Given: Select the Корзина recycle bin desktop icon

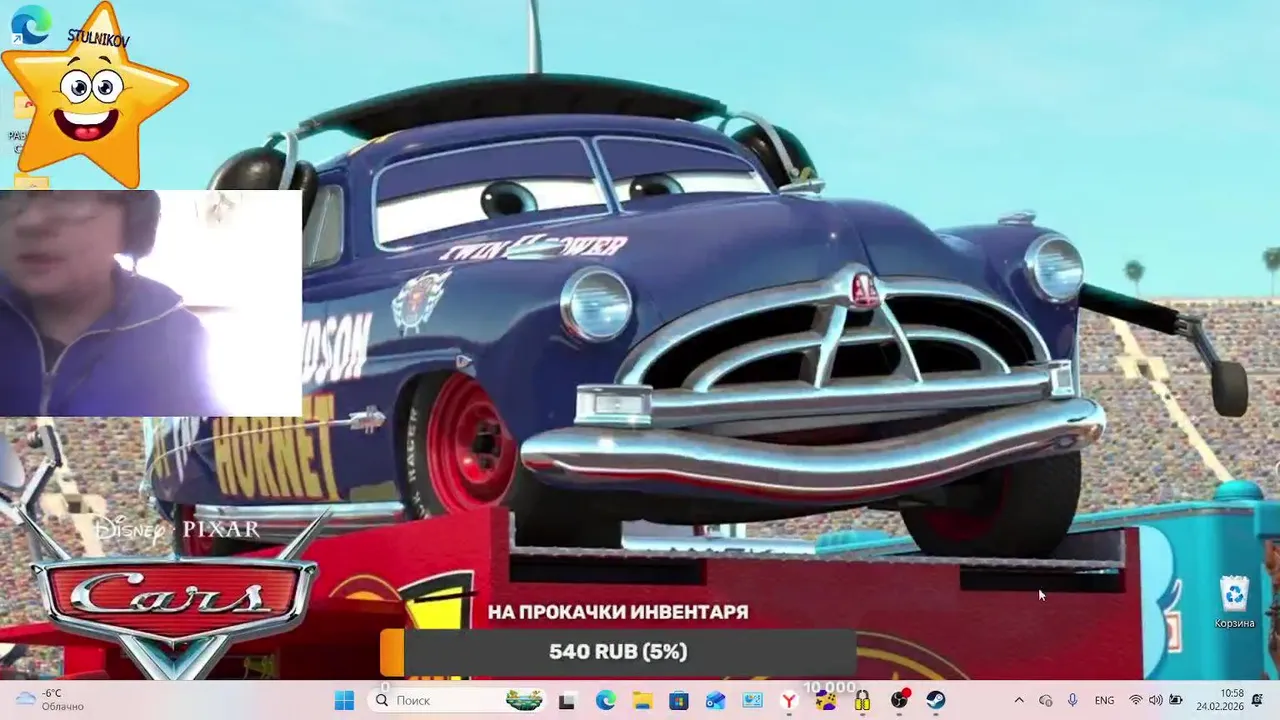Looking at the screenshot, I should click(1235, 601).
